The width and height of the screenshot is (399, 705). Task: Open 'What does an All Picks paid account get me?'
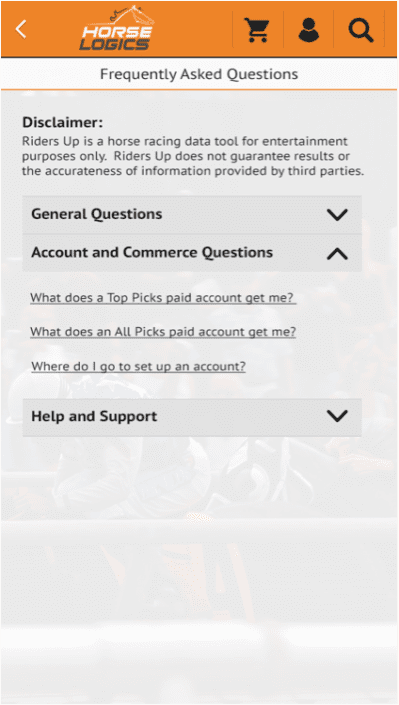163,332
